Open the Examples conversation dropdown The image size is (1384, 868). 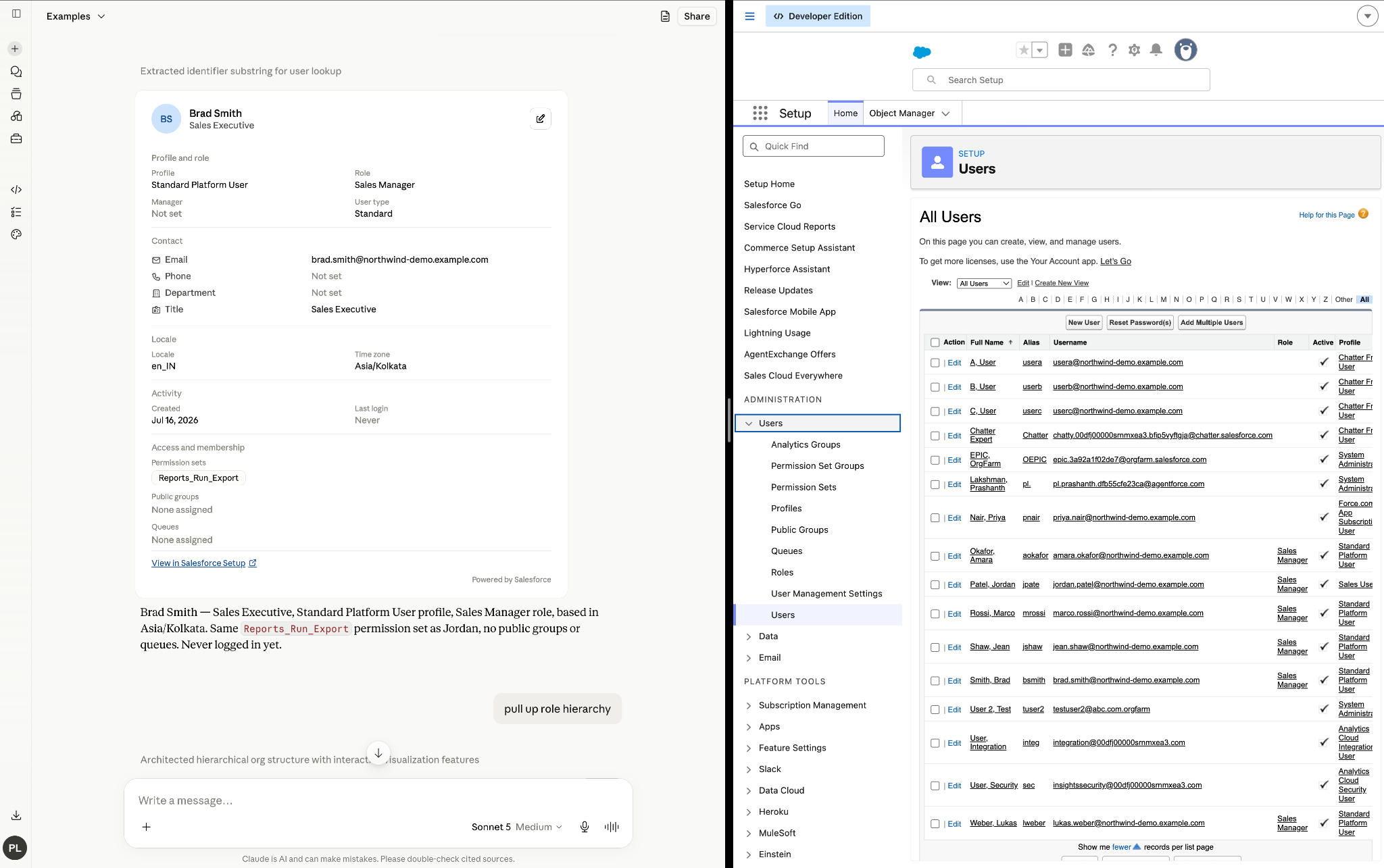pyautogui.click(x=76, y=16)
